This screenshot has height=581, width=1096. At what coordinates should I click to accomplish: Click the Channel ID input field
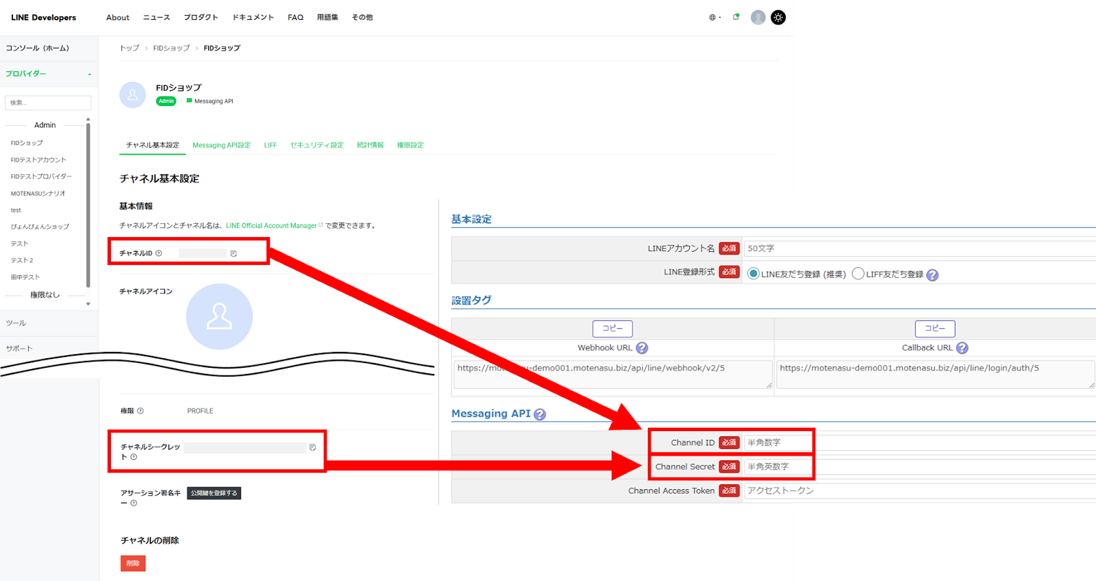778,441
